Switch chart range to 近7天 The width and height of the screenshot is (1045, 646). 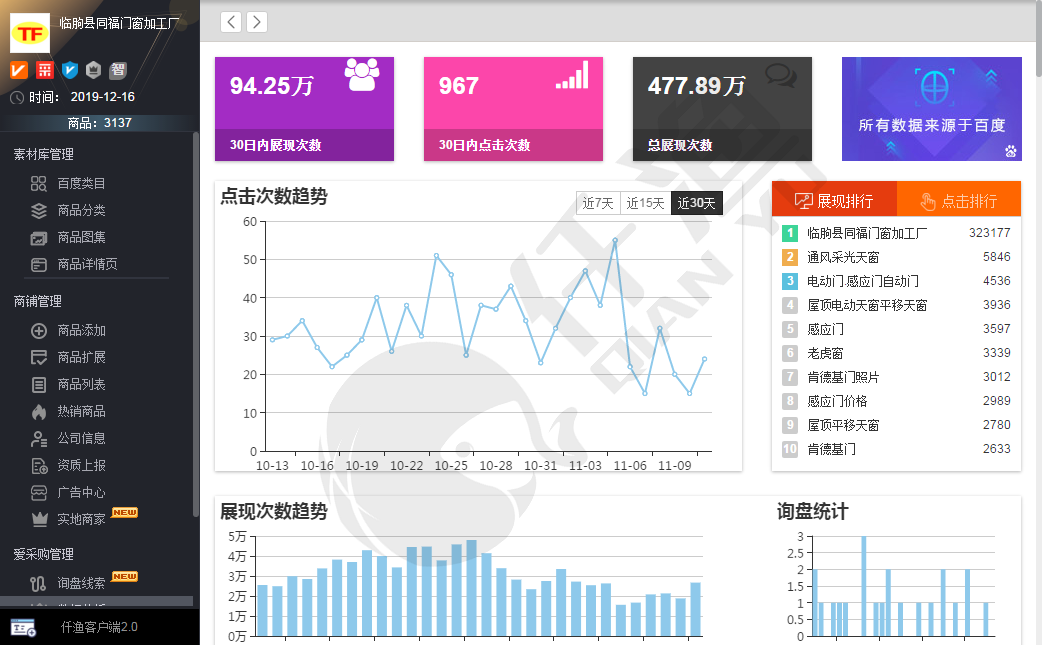598,203
